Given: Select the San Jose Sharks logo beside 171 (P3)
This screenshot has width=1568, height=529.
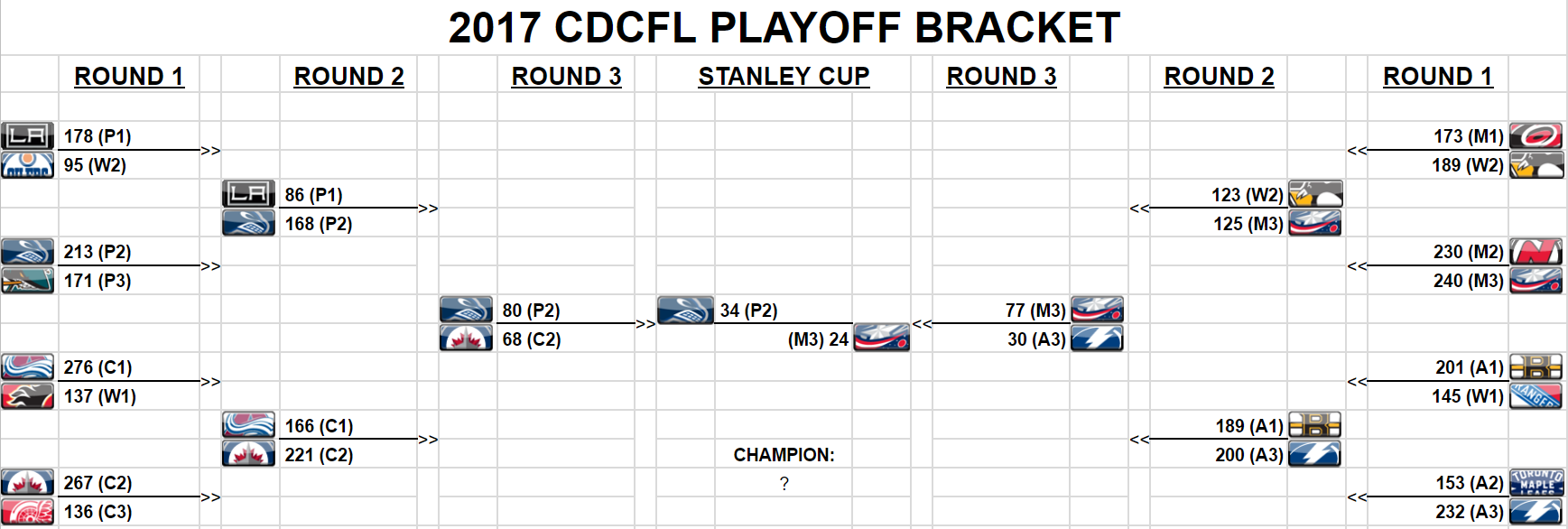Looking at the screenshot, I should (x=28, y=281).
